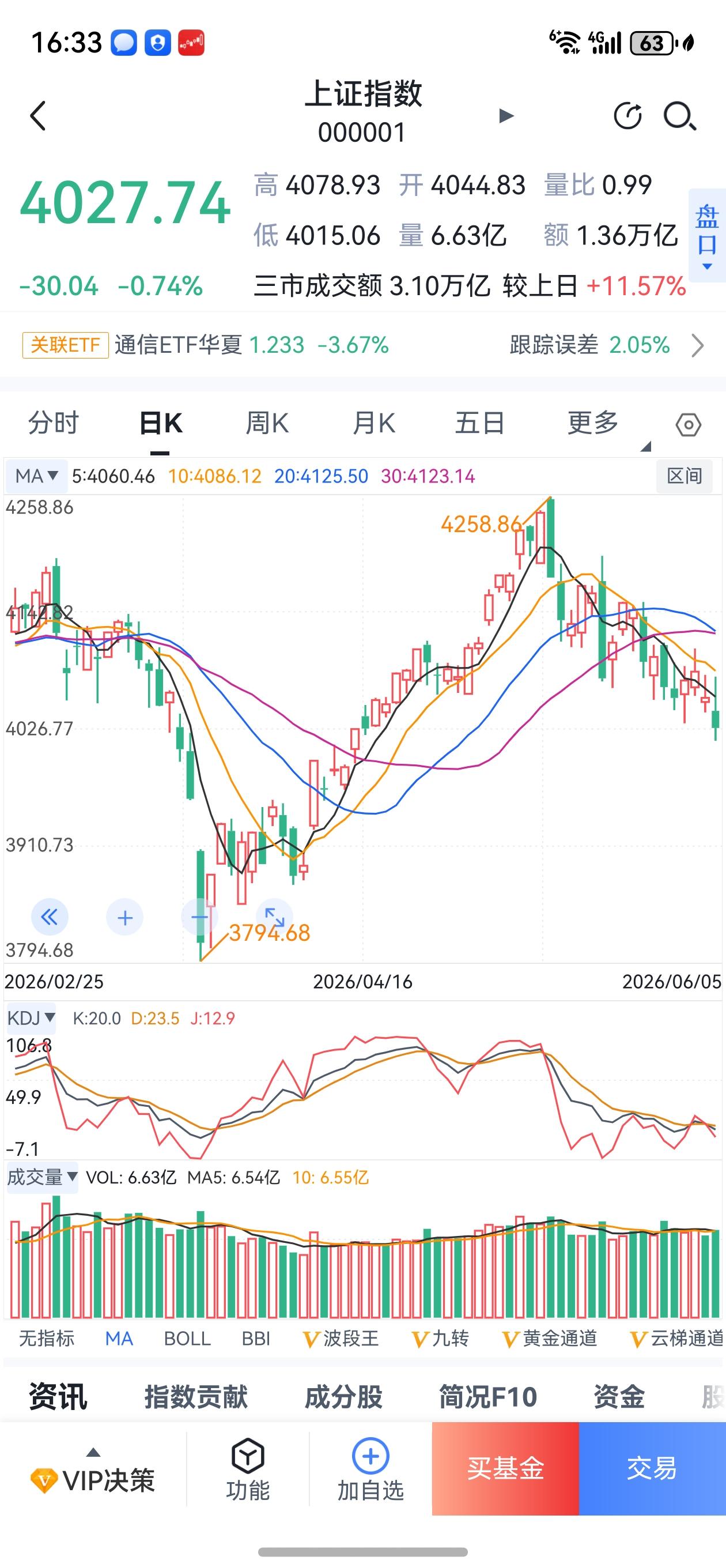Image resolution: width=726 pixels, height=1568 pixels.
Task: Switch to 五日 chart tab
Action: pos(479,423)
